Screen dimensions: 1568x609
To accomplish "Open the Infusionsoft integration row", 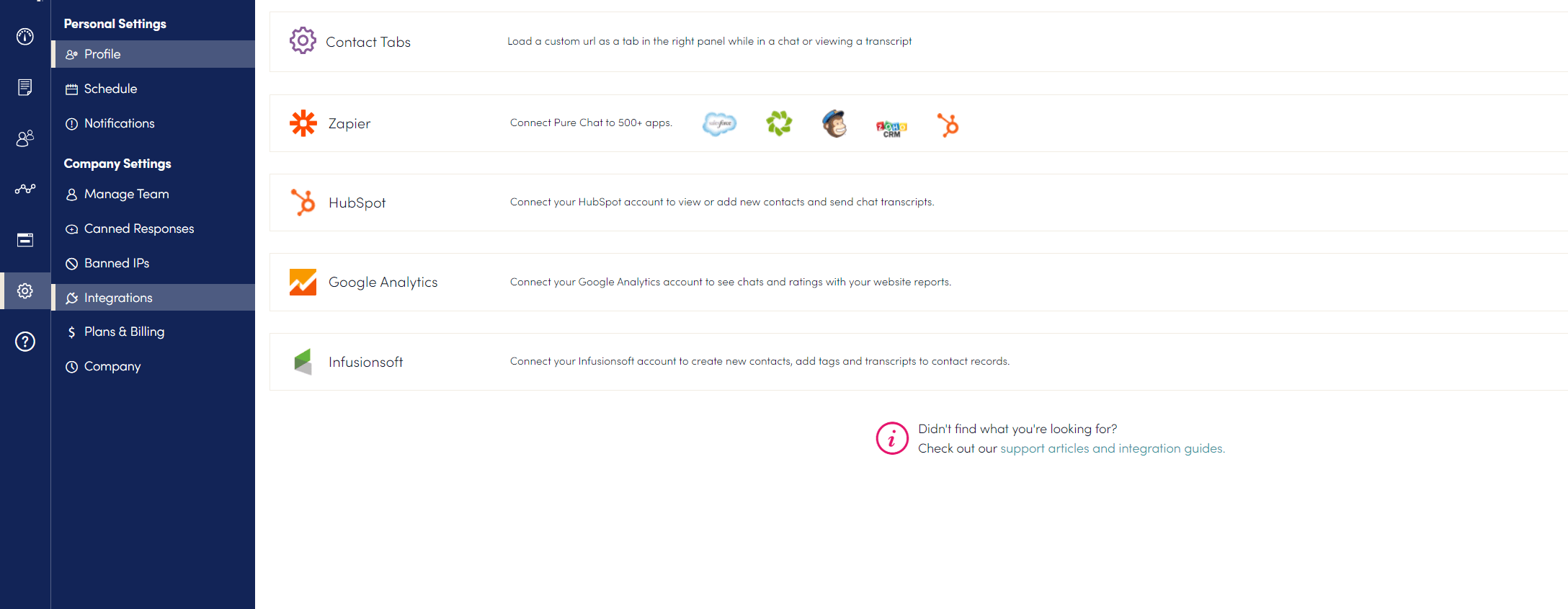I will click(365, 362).
